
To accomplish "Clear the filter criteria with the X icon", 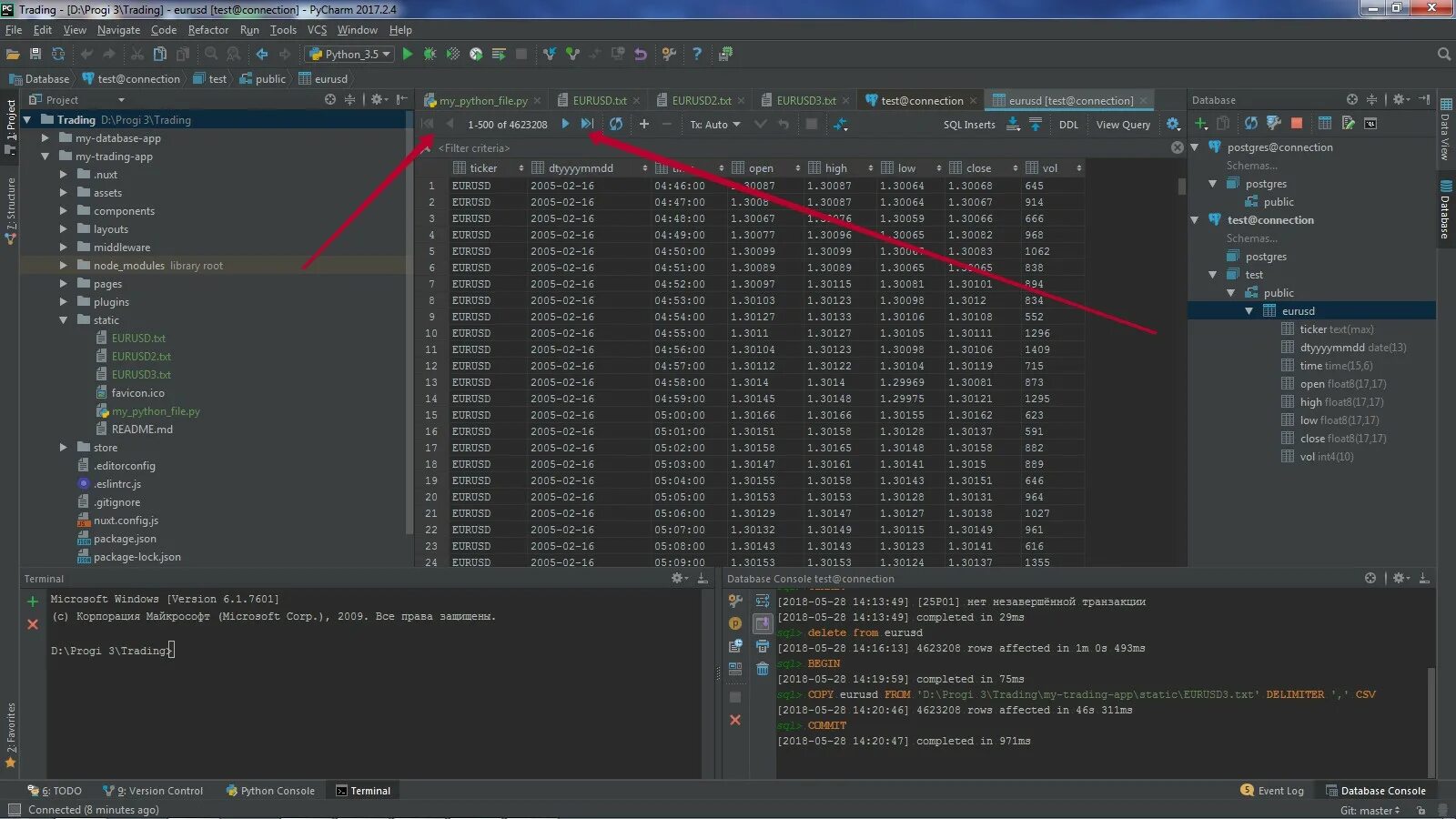I will 1178,147.
